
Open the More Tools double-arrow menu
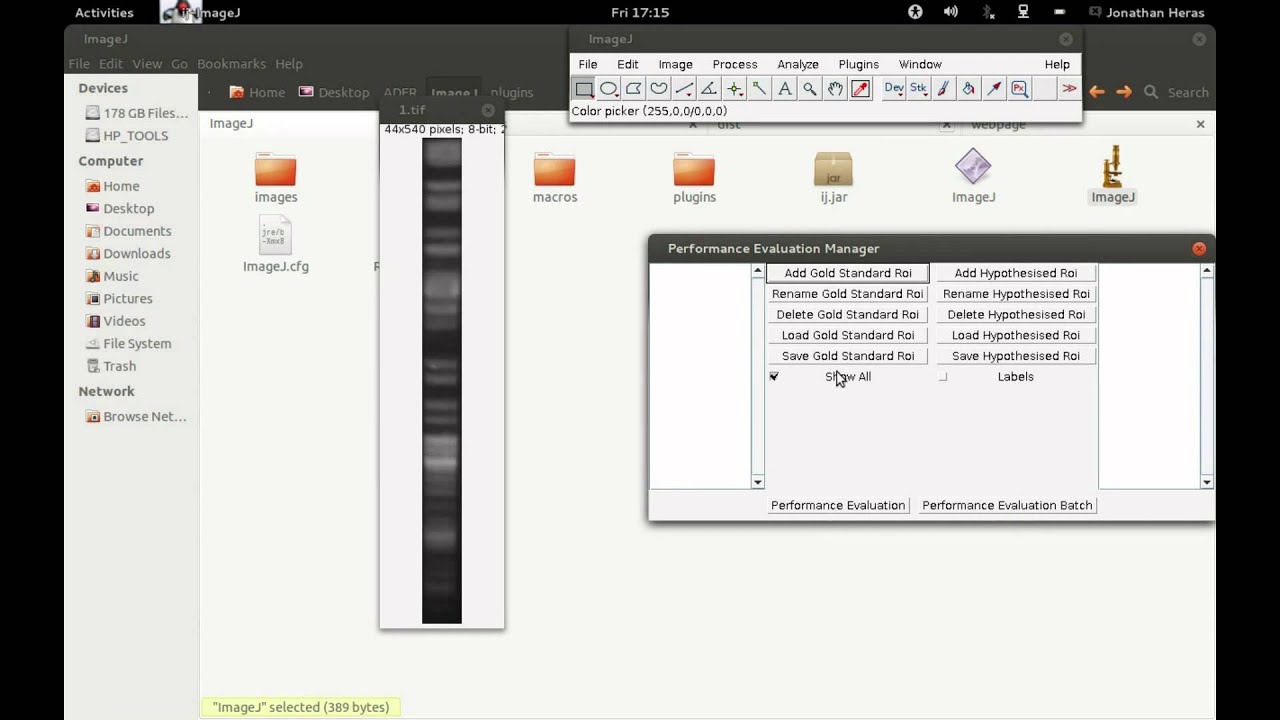(1069, 89)
